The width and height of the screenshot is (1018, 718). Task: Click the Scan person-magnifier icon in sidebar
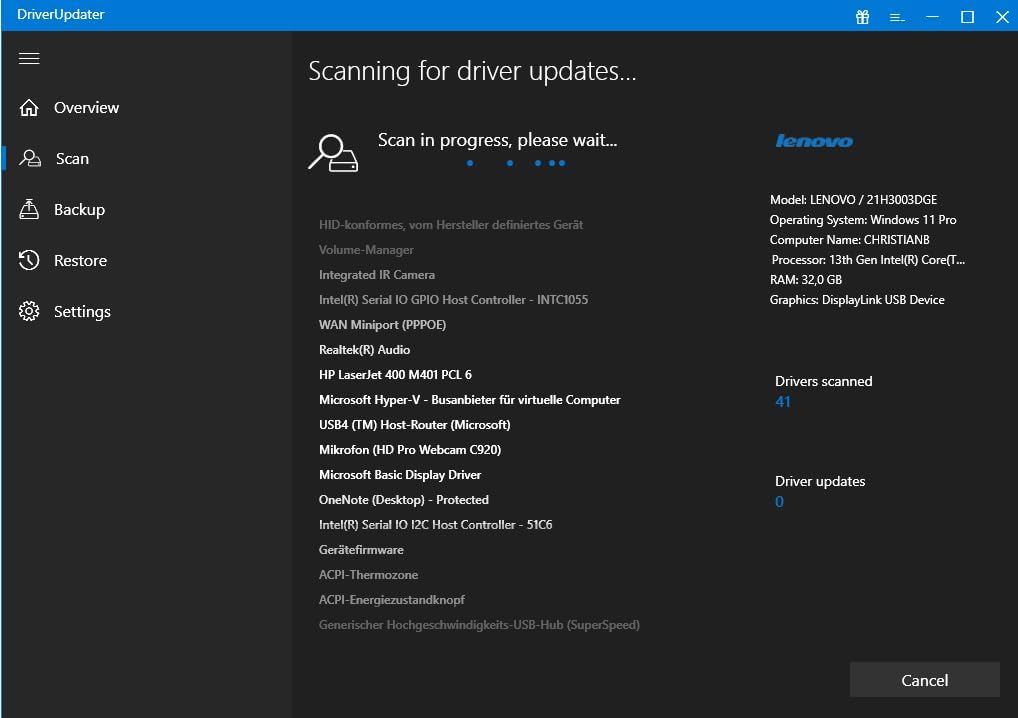[30, 158]
